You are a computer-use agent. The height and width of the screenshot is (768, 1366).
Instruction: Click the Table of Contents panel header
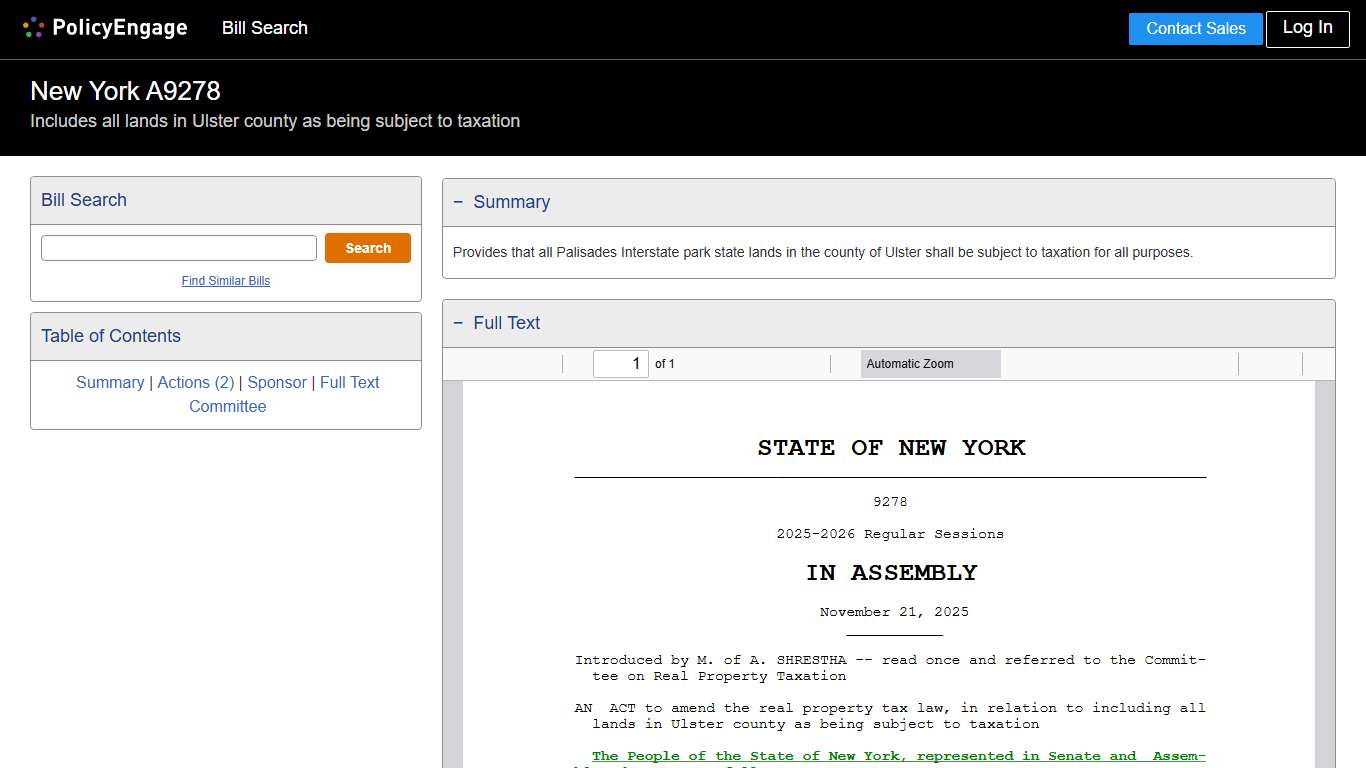coord(110,336)
